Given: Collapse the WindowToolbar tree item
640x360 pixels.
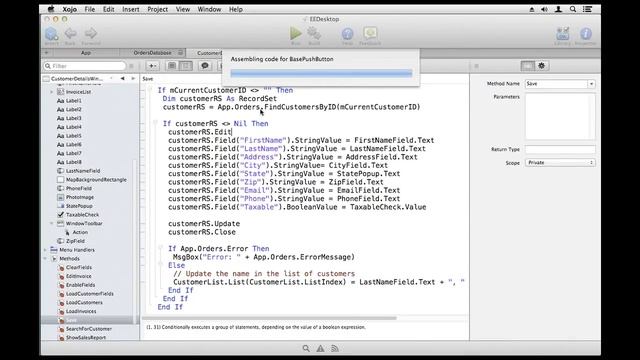Looking at the screenshot, I should [52, 224].
